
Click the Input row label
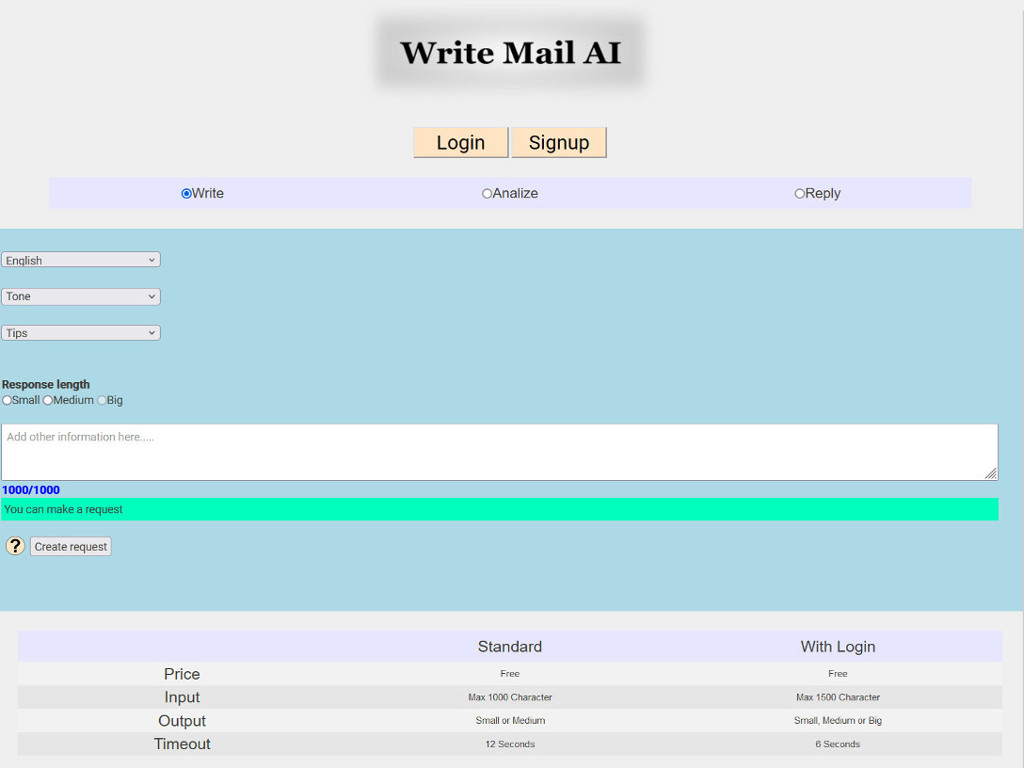182,697
